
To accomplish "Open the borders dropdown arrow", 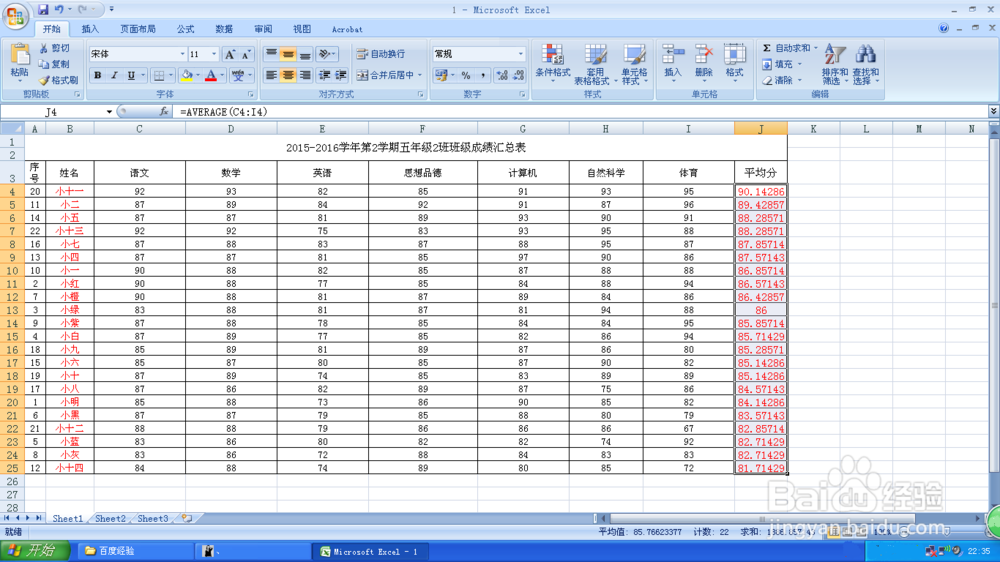I will [170, 75].
